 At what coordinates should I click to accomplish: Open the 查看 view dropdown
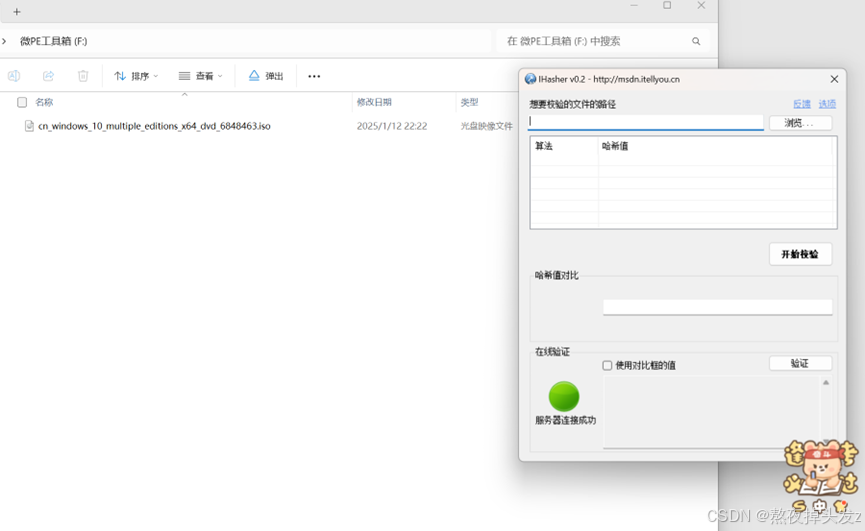(x=200, y=76)
